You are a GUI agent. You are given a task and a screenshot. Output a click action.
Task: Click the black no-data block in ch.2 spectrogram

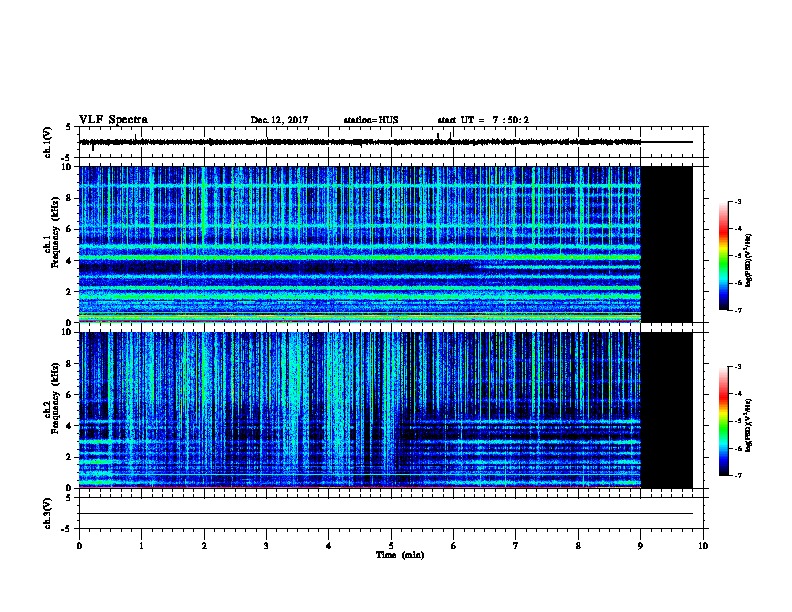666,410
